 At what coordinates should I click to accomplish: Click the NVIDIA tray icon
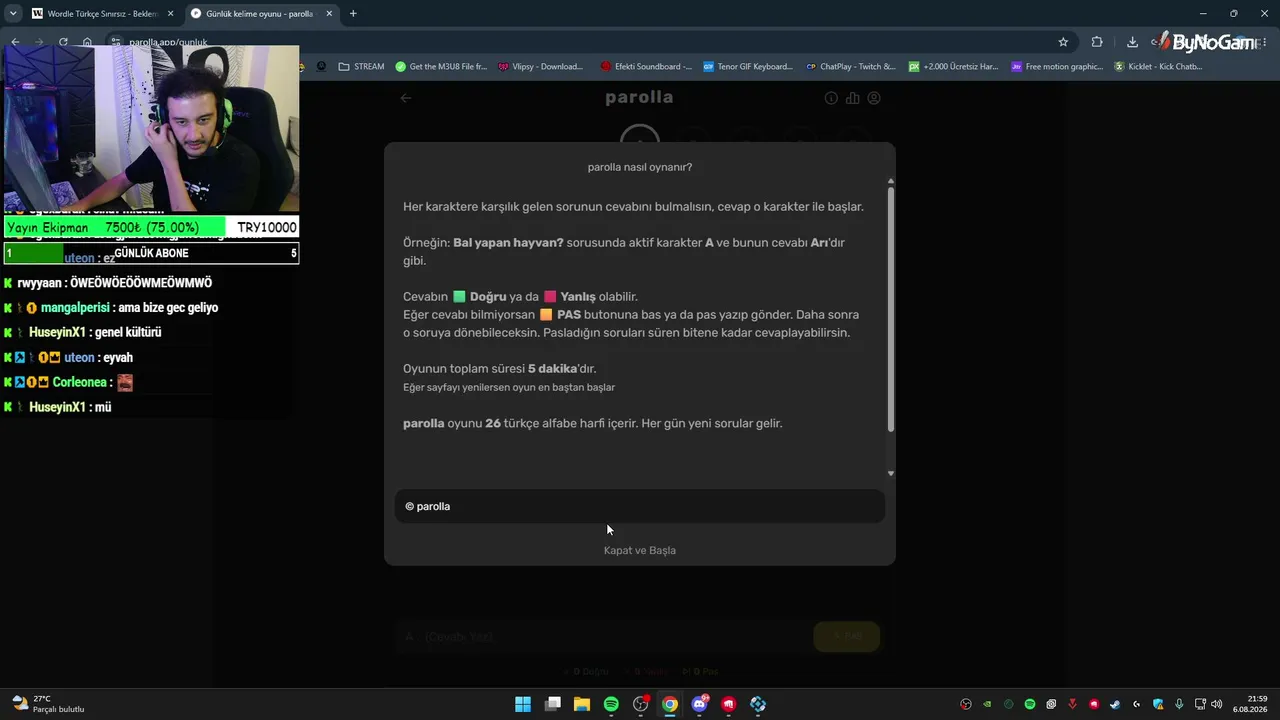[987, 704]
